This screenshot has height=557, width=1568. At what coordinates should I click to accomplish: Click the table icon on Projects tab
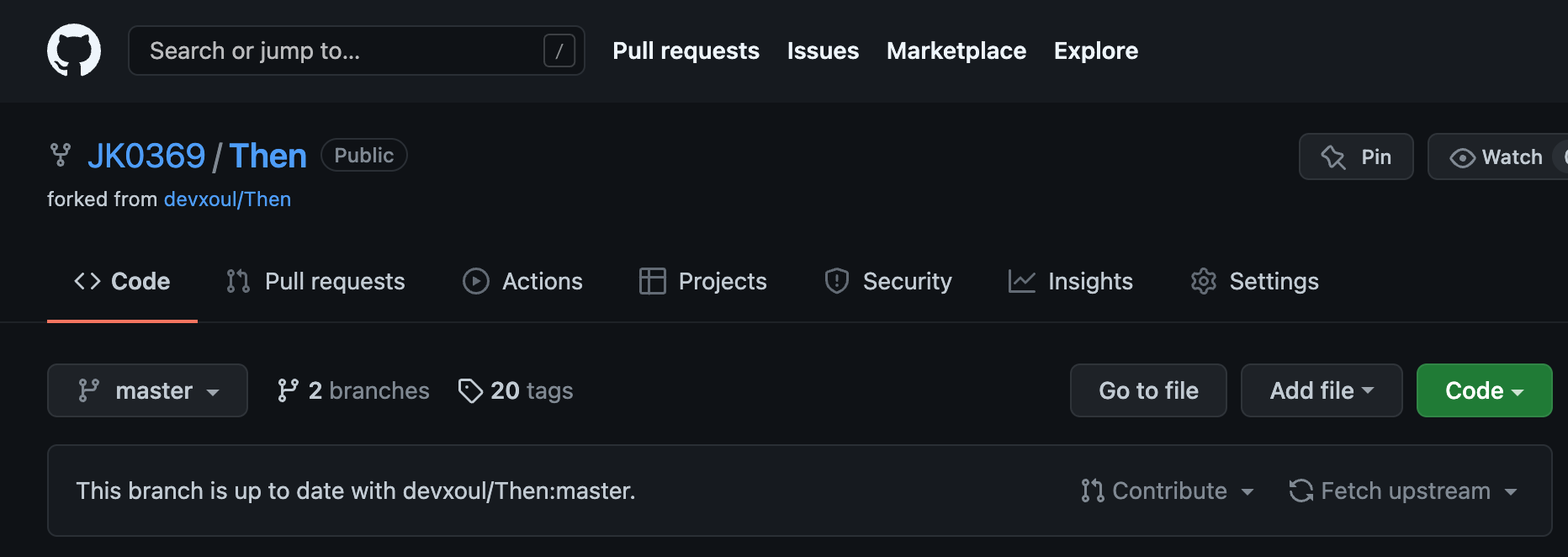pyautogui.click(x=653, y=281)
